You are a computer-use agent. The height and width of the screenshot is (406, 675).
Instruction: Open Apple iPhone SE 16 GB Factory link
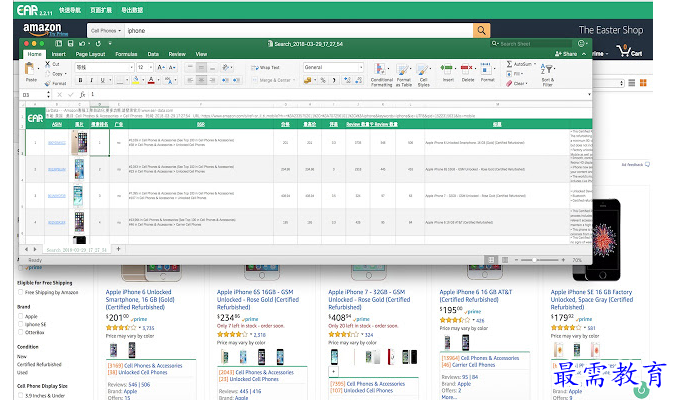click(x=592, y=300)
